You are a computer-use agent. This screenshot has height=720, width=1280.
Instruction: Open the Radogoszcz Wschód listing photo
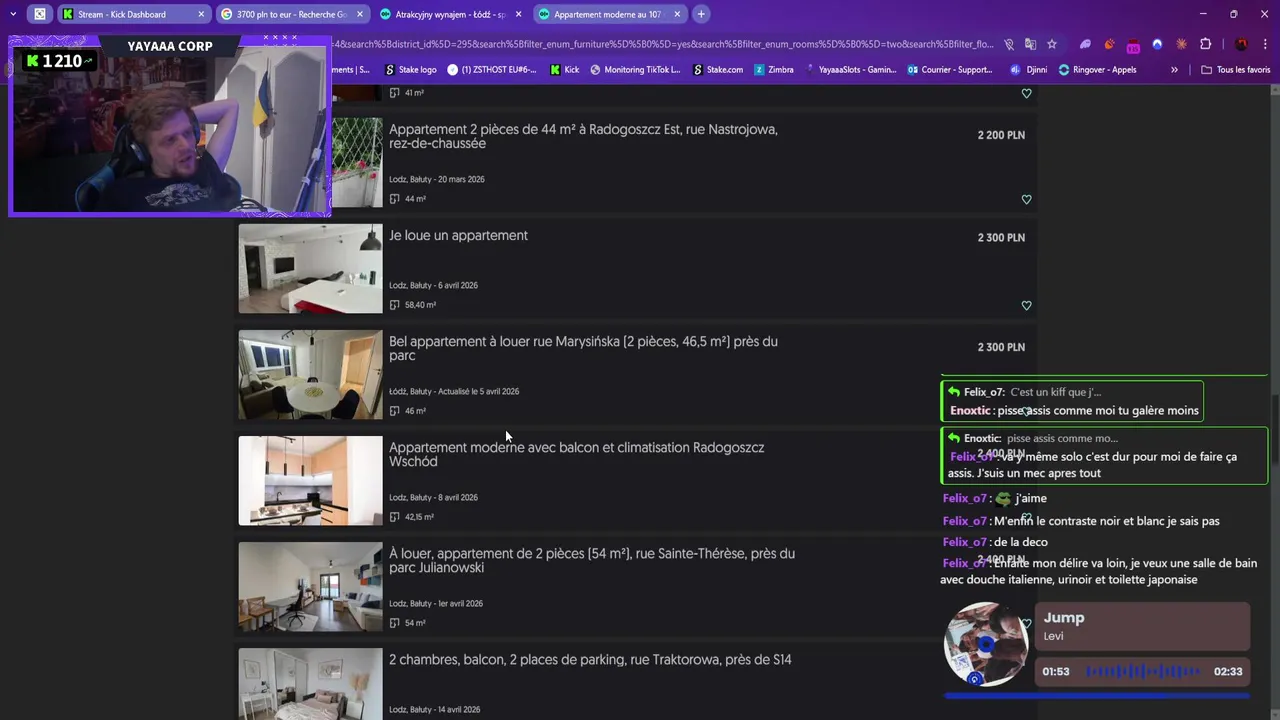tap(310, 480)
